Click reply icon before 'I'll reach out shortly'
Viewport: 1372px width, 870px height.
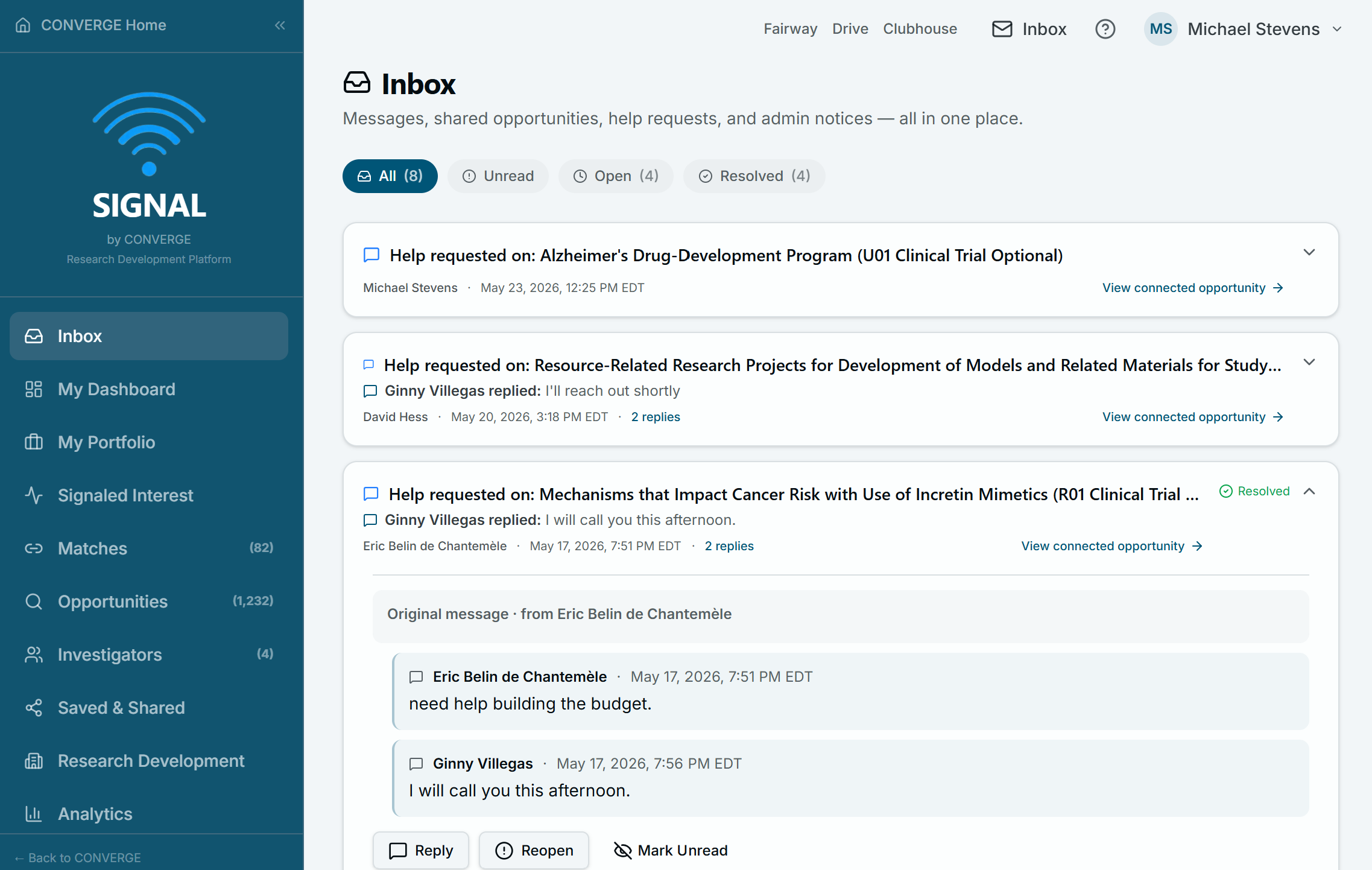(x=370, y=391)
